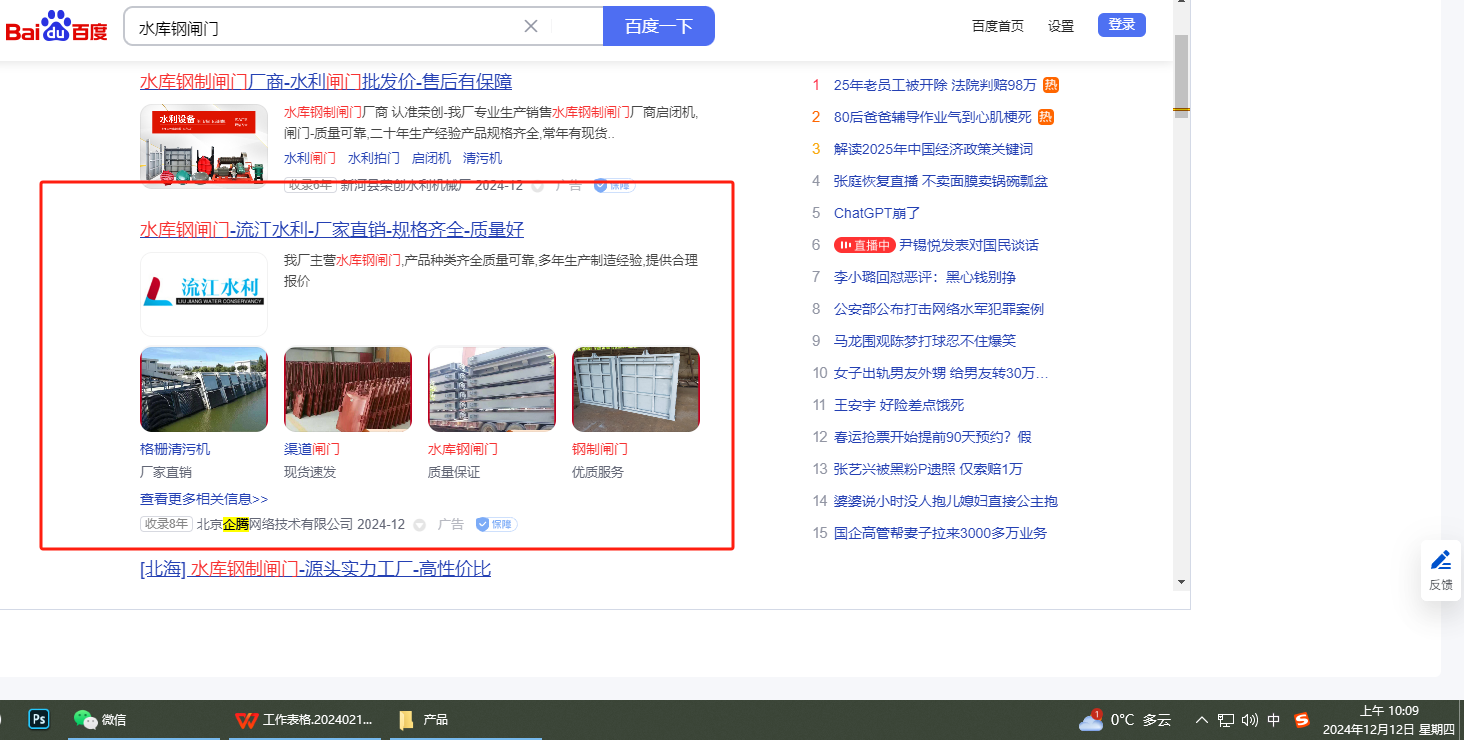
Task: Click the scrollbar down arrow
Action: click(x=1181, y=581)
